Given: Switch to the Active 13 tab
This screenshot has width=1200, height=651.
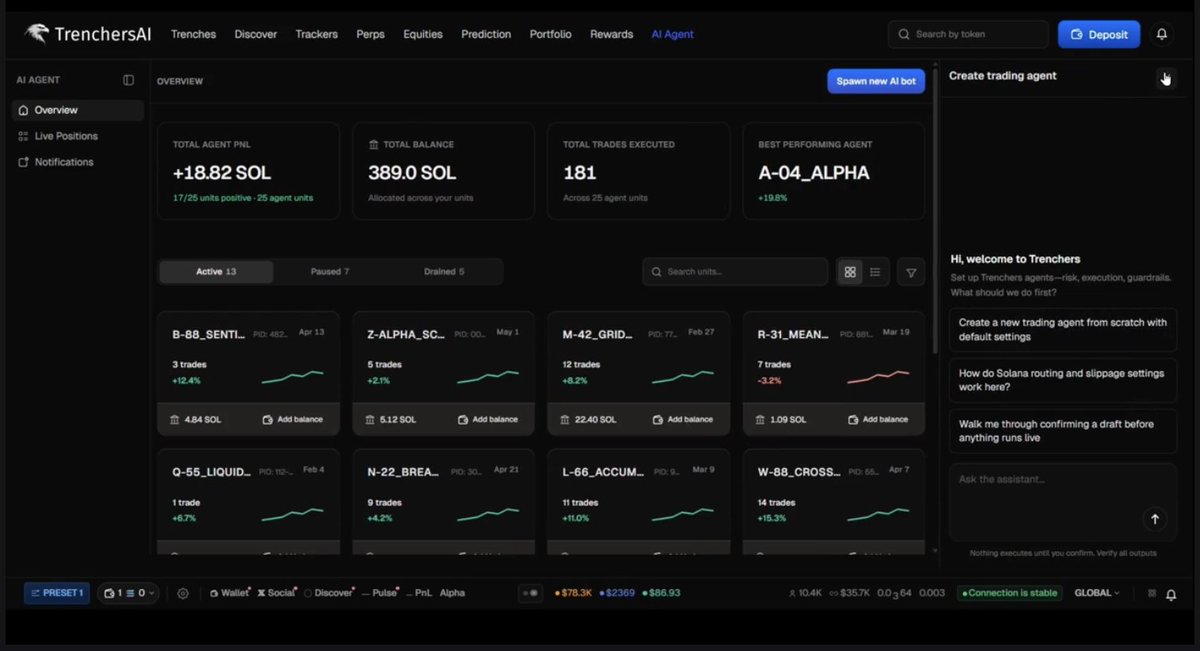Looking at the screenshot, I should [x=216, y=272].
